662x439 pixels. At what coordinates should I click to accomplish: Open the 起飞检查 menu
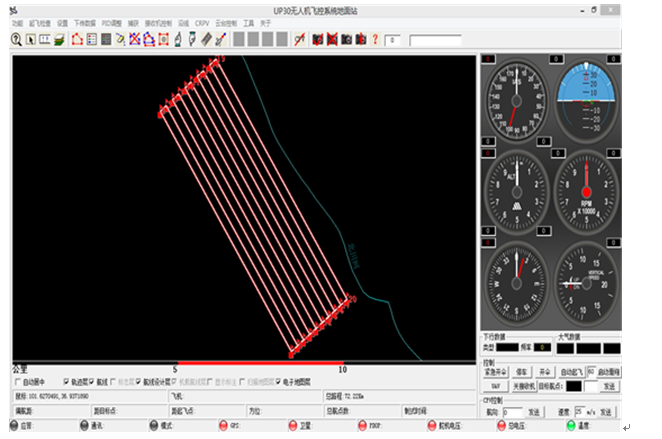pos(40,23)
